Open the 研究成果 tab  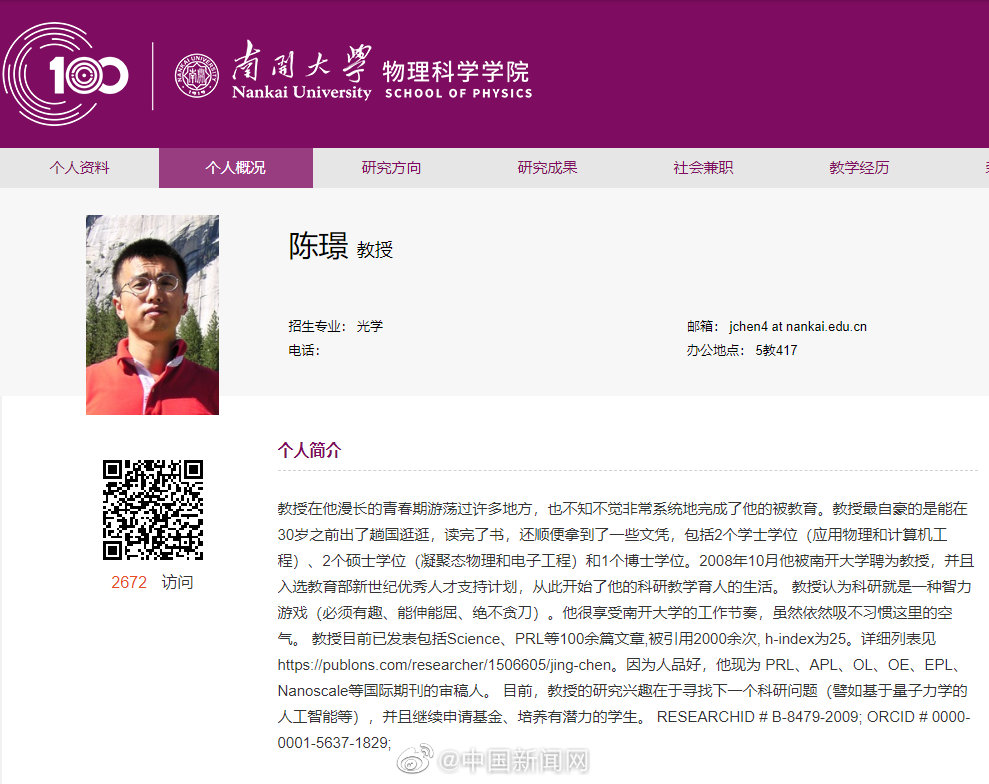click(547, 168)
